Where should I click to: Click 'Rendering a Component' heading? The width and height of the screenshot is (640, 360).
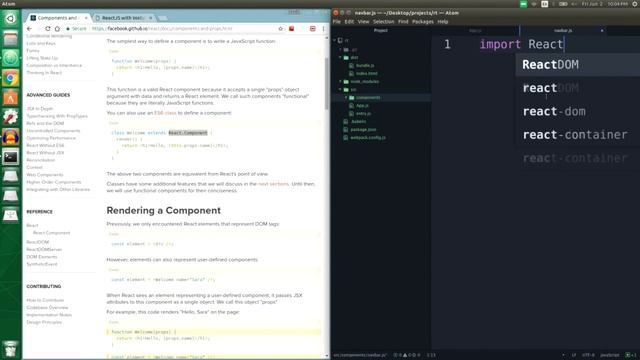tap(163, 211)
